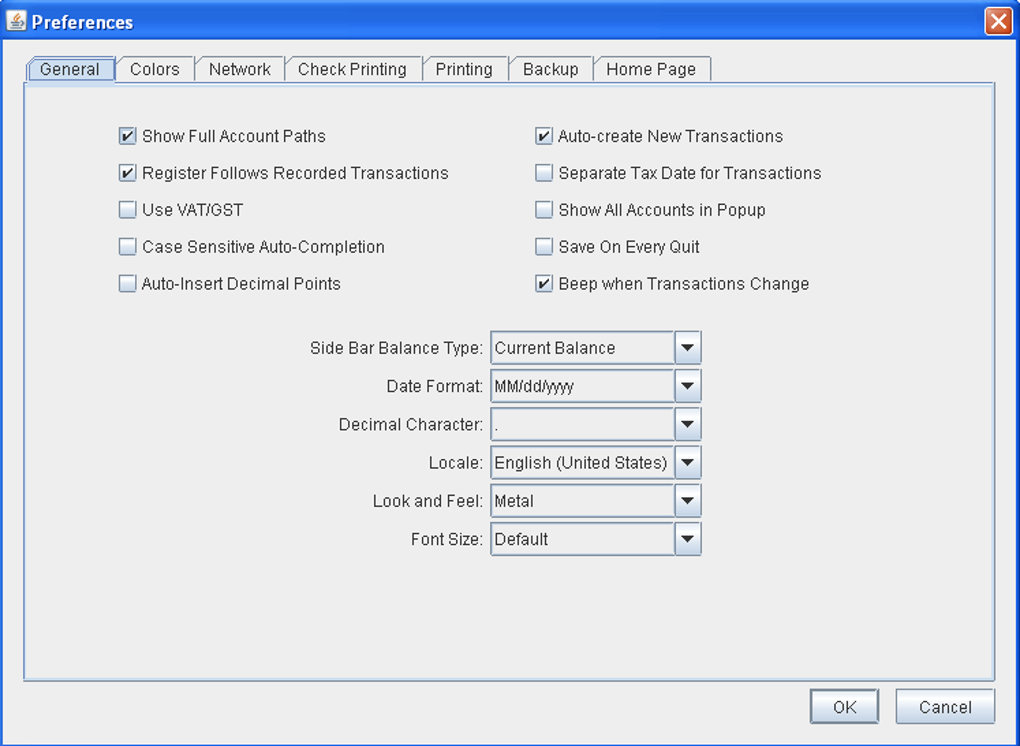The image size is (1020, 746).
Task: Open the Check Printing tab
Action: [352, 69]
